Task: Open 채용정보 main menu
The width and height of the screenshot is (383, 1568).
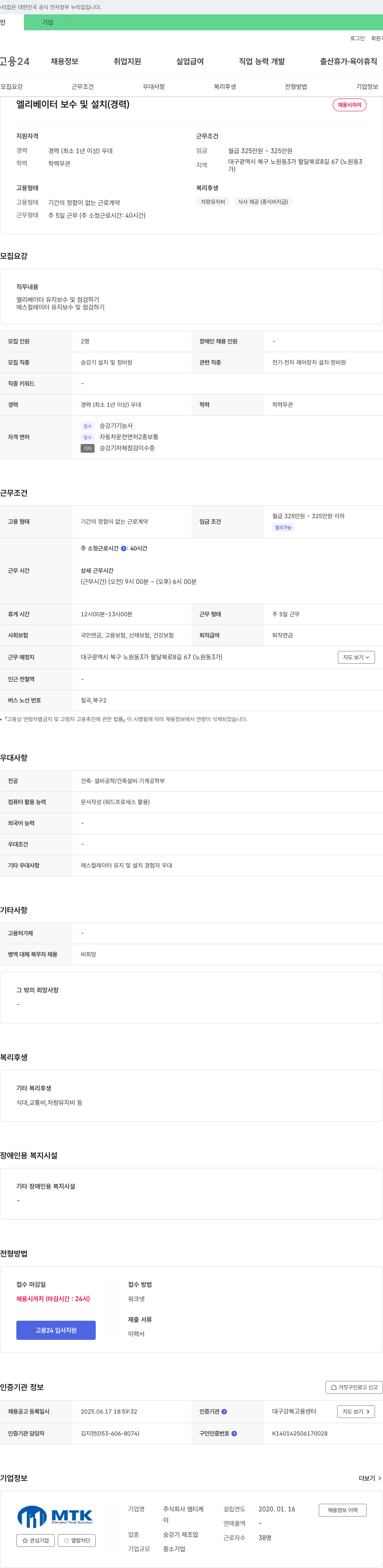Action: (x=65, y=61)
